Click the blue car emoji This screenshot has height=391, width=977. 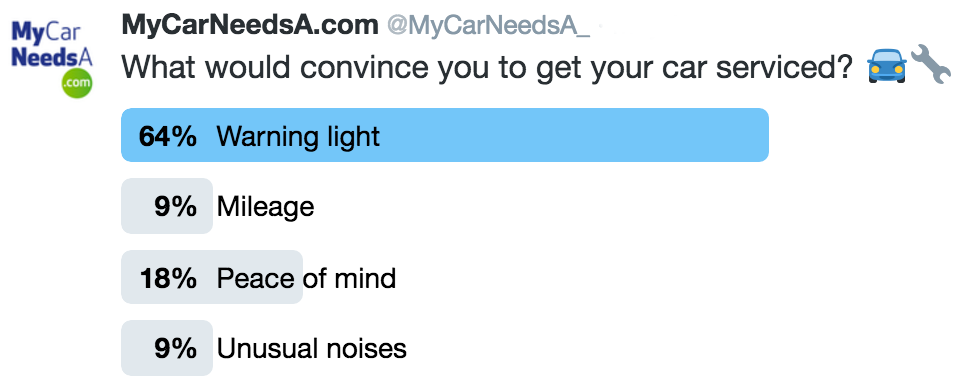click(x=887, y=66)
